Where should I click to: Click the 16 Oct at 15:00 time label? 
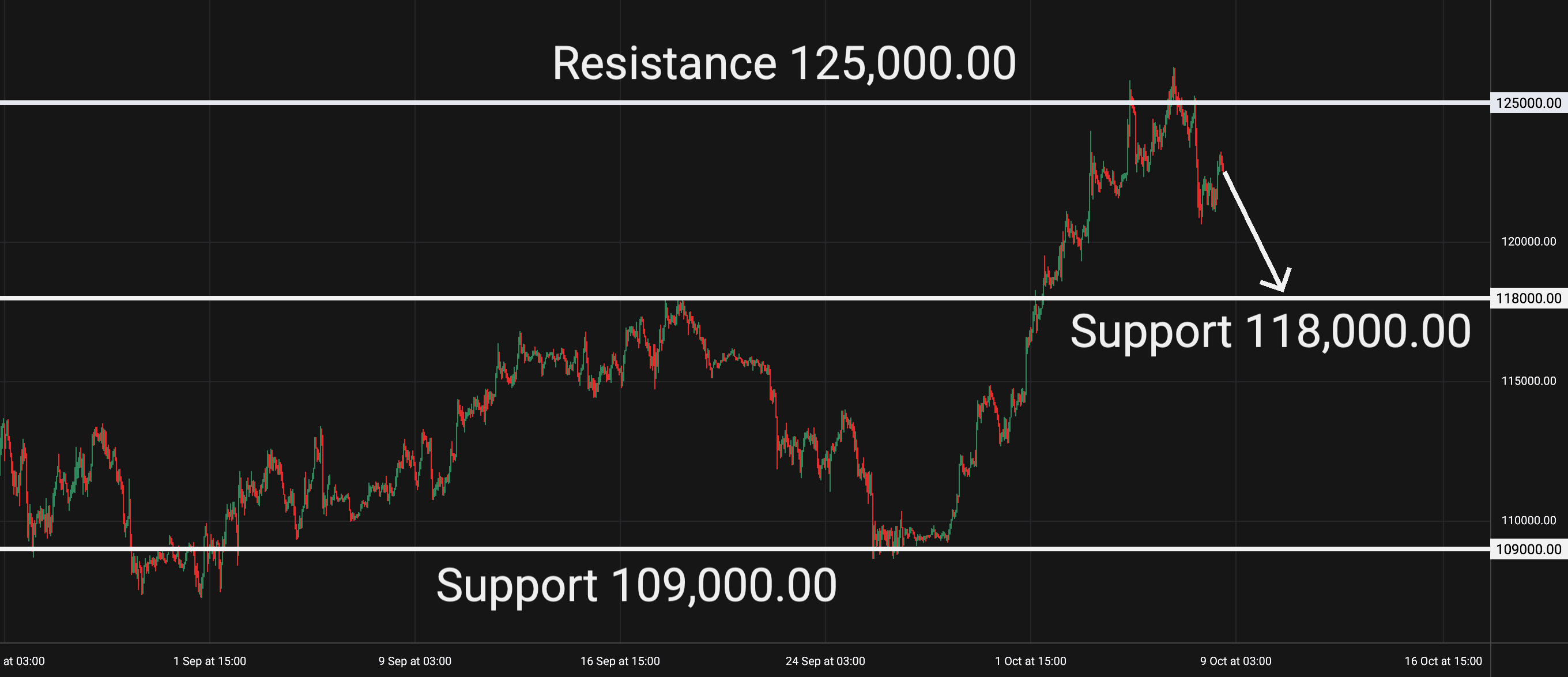click(x=1442, y=661)
